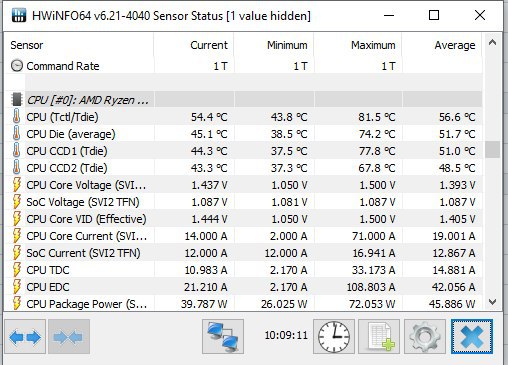Viewport: 508px width, 365px height.
Task: Click thermometer icon beside CPU Die (average)
Action: tap(16, 134)
